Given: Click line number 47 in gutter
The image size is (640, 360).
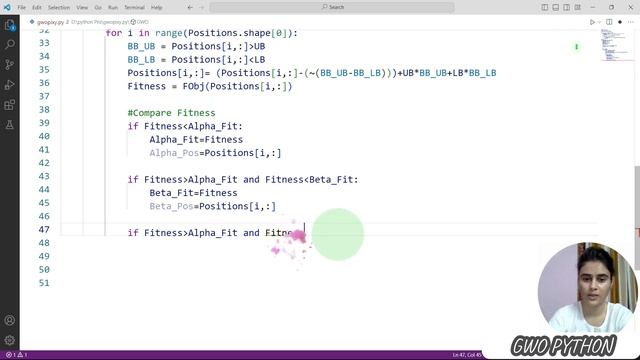Looking at the screenshot, I should coord(44,229).
